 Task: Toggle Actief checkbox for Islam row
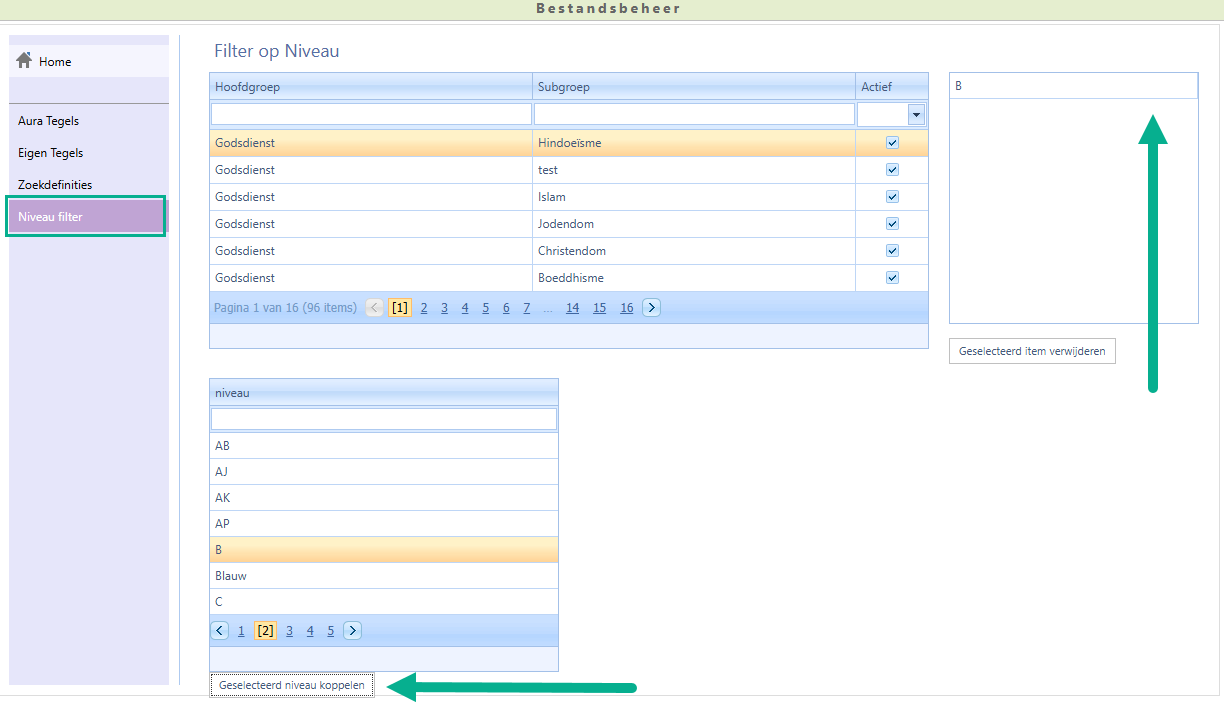[x=892, y=197]
